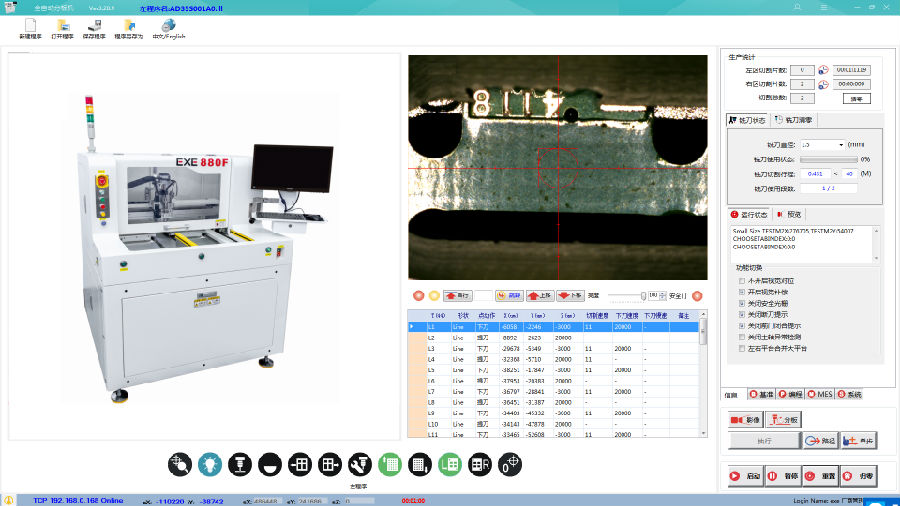Enable the 左右平台合并大平台 checkbox
The height and width of the screenshot is (506, 900).
(741, 349)
